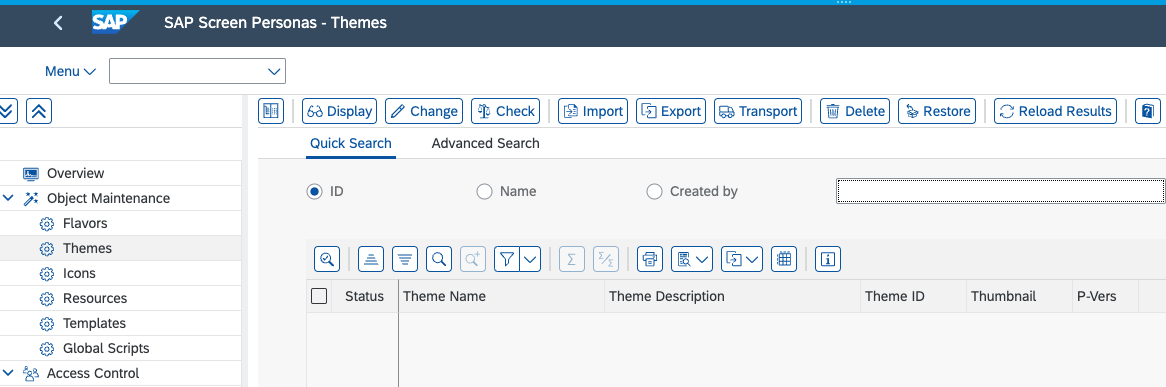Screen dimensions: 1166x387
Task: Toggle the navigation panel icon left of Display
Action: click(271, 111)
